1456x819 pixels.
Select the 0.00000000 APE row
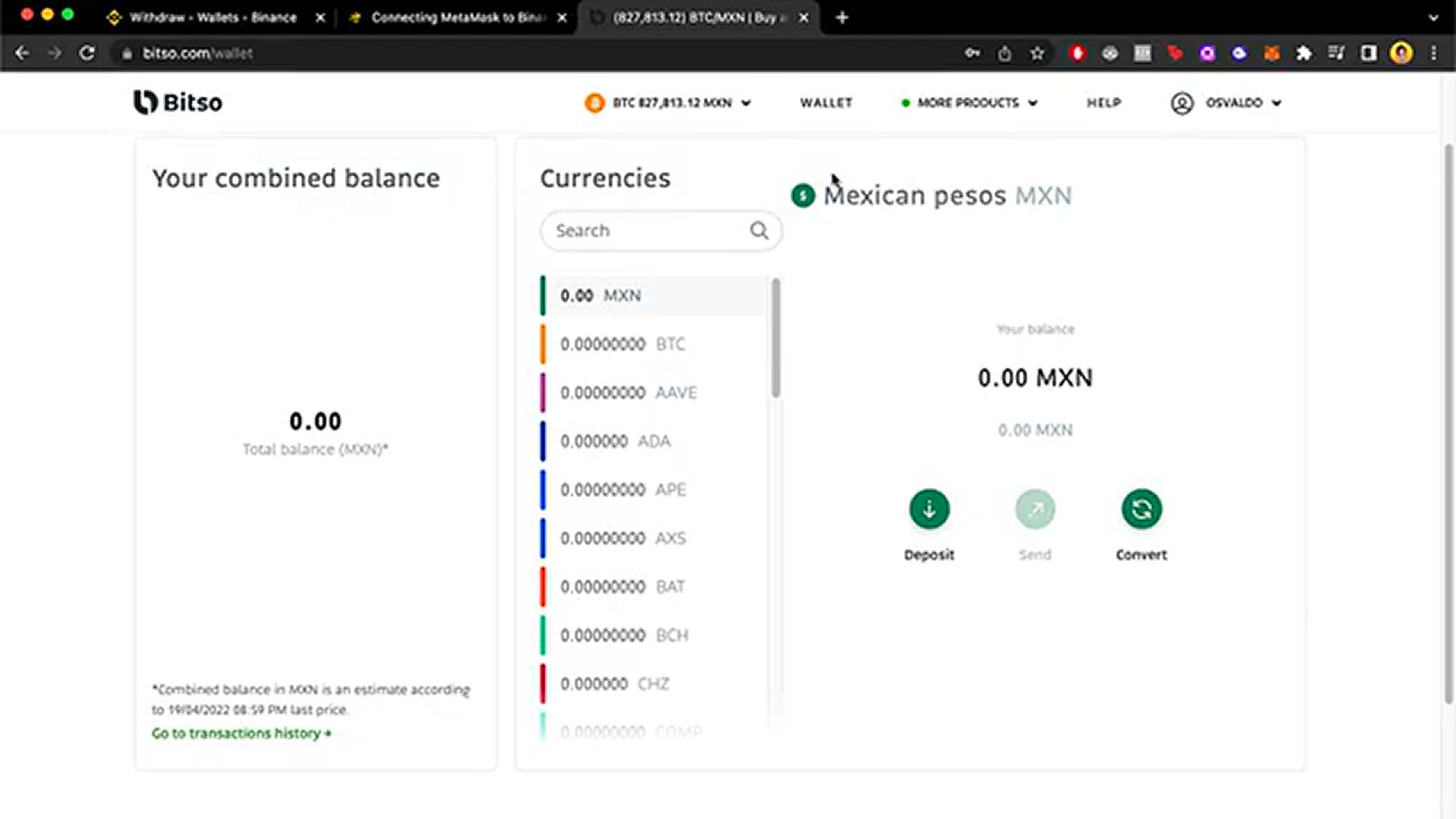(x=654, y=490)
